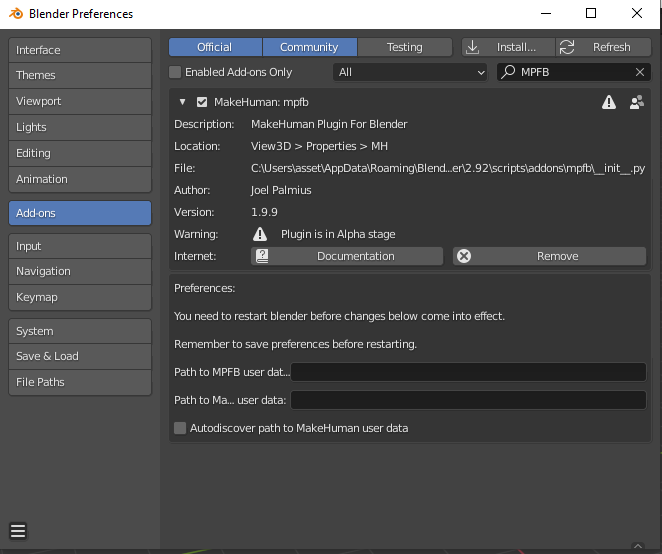
Task: Collapse the MakeHuman: mpfb add-on details
Action: coord(182,102)
